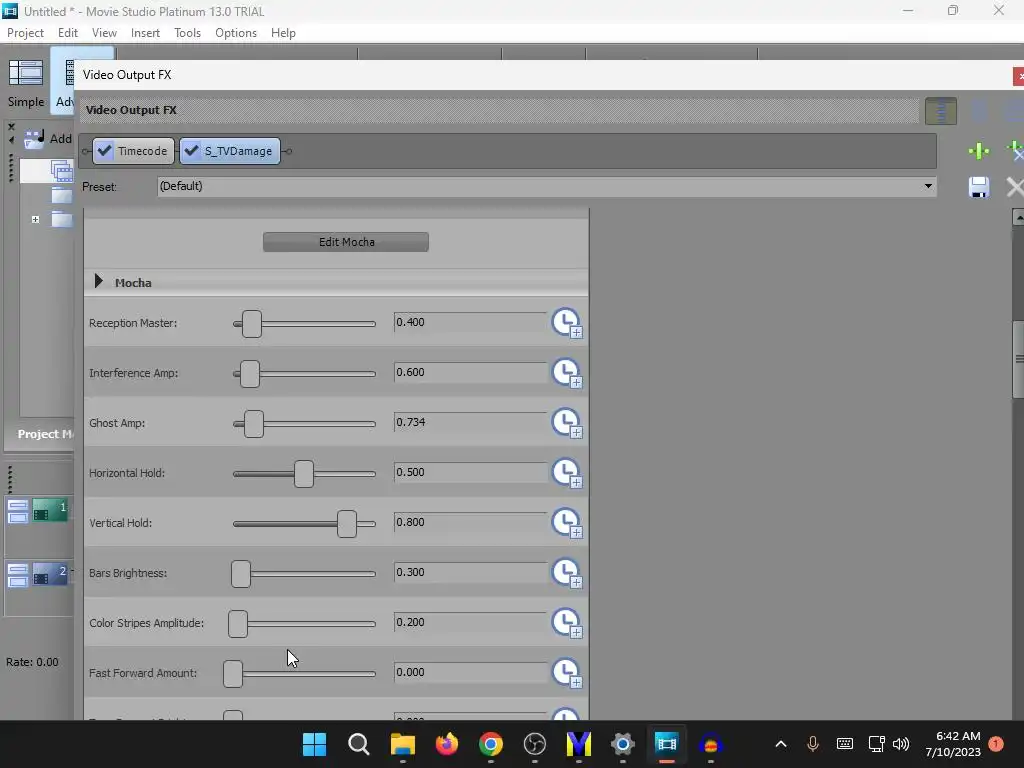The height and width of the screenshot is (768, 1024).
Task: Click the plug-in chain view toggle icon
Action: 941,111
